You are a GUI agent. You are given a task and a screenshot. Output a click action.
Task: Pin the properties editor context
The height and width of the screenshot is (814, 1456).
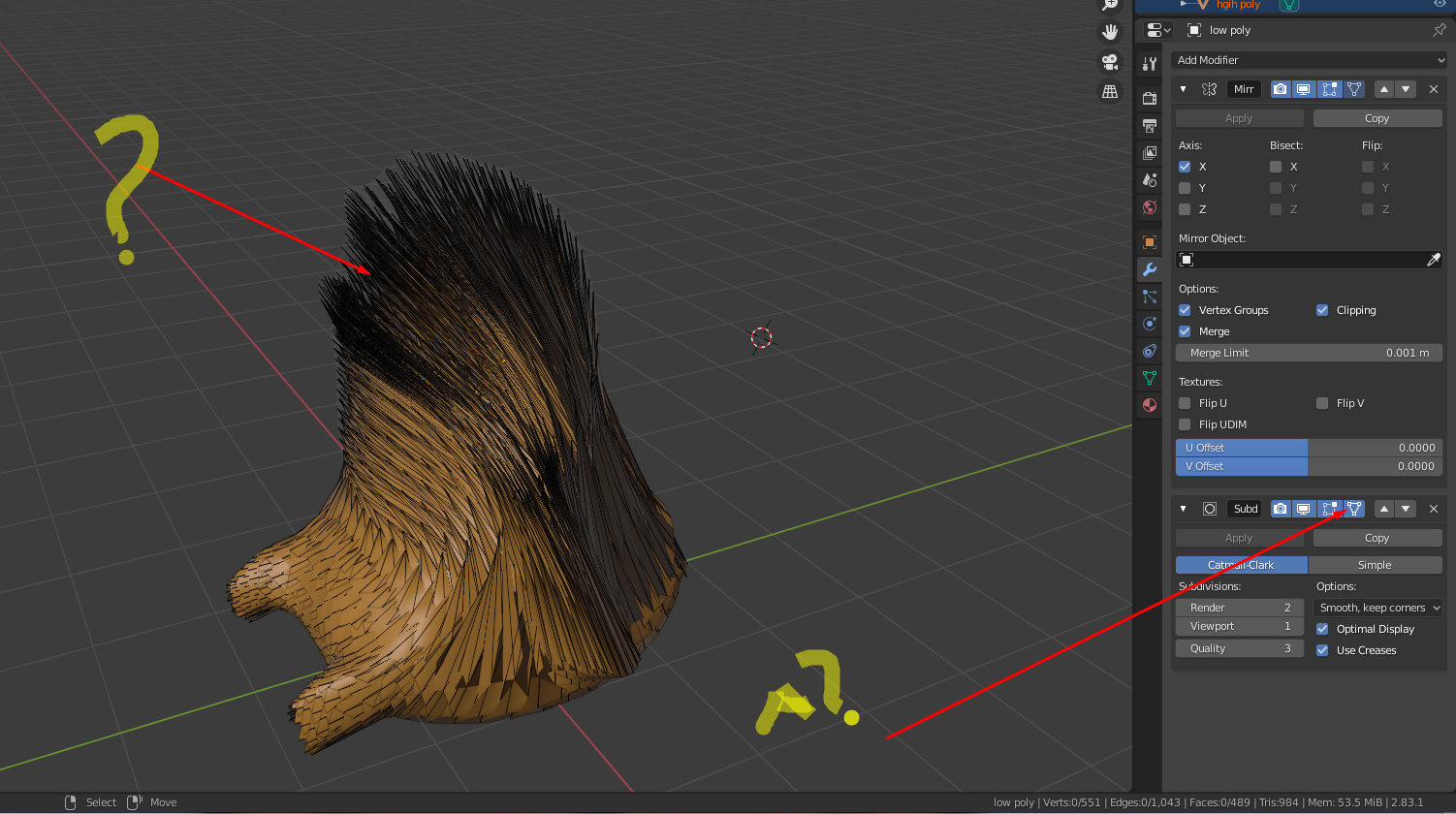point(1439,30)
